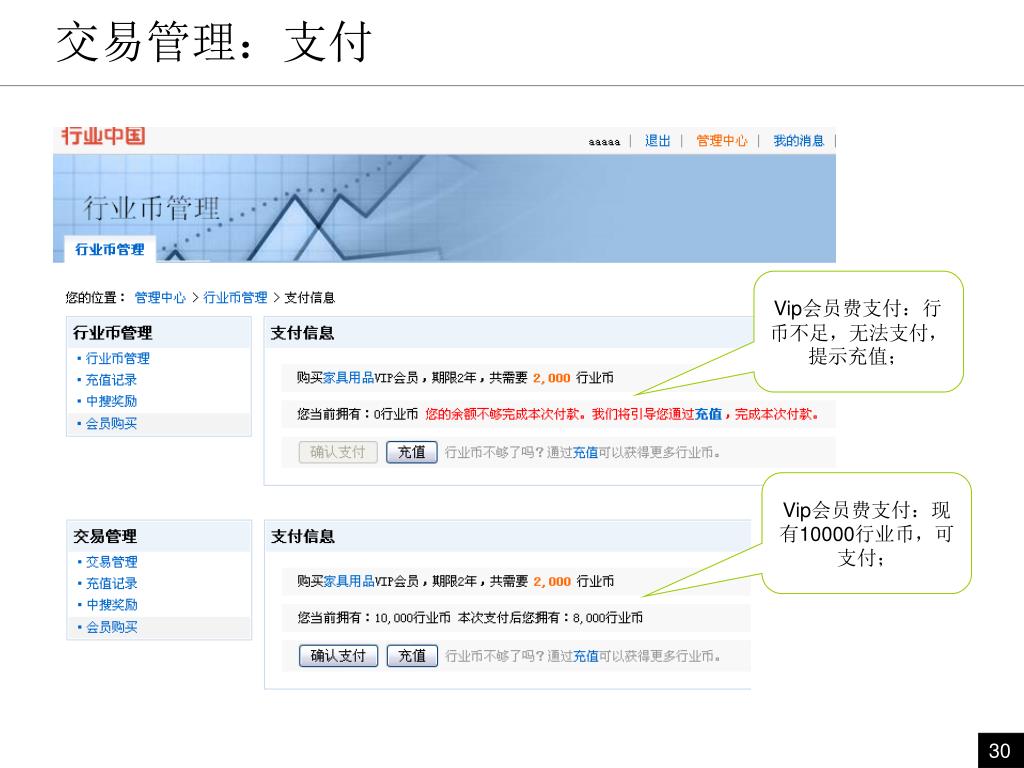
Task: Click the 交易管理 sidebar heading
Action: point(105,537)
